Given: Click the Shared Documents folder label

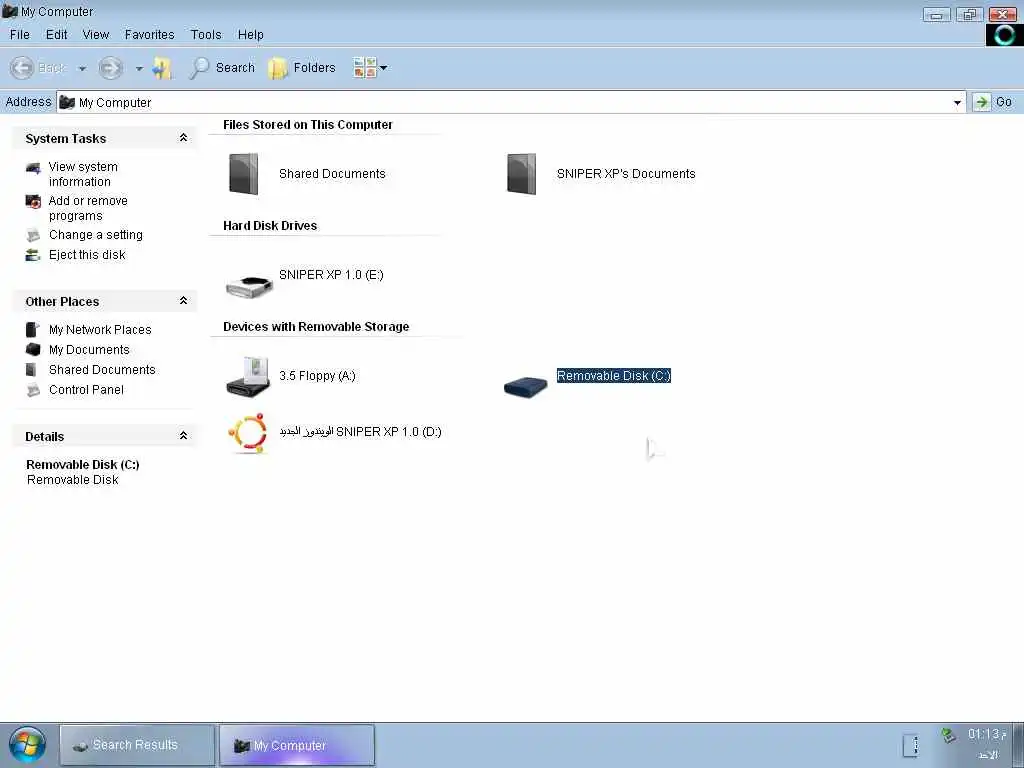Looking at the screenshot, I should [332, 174].
